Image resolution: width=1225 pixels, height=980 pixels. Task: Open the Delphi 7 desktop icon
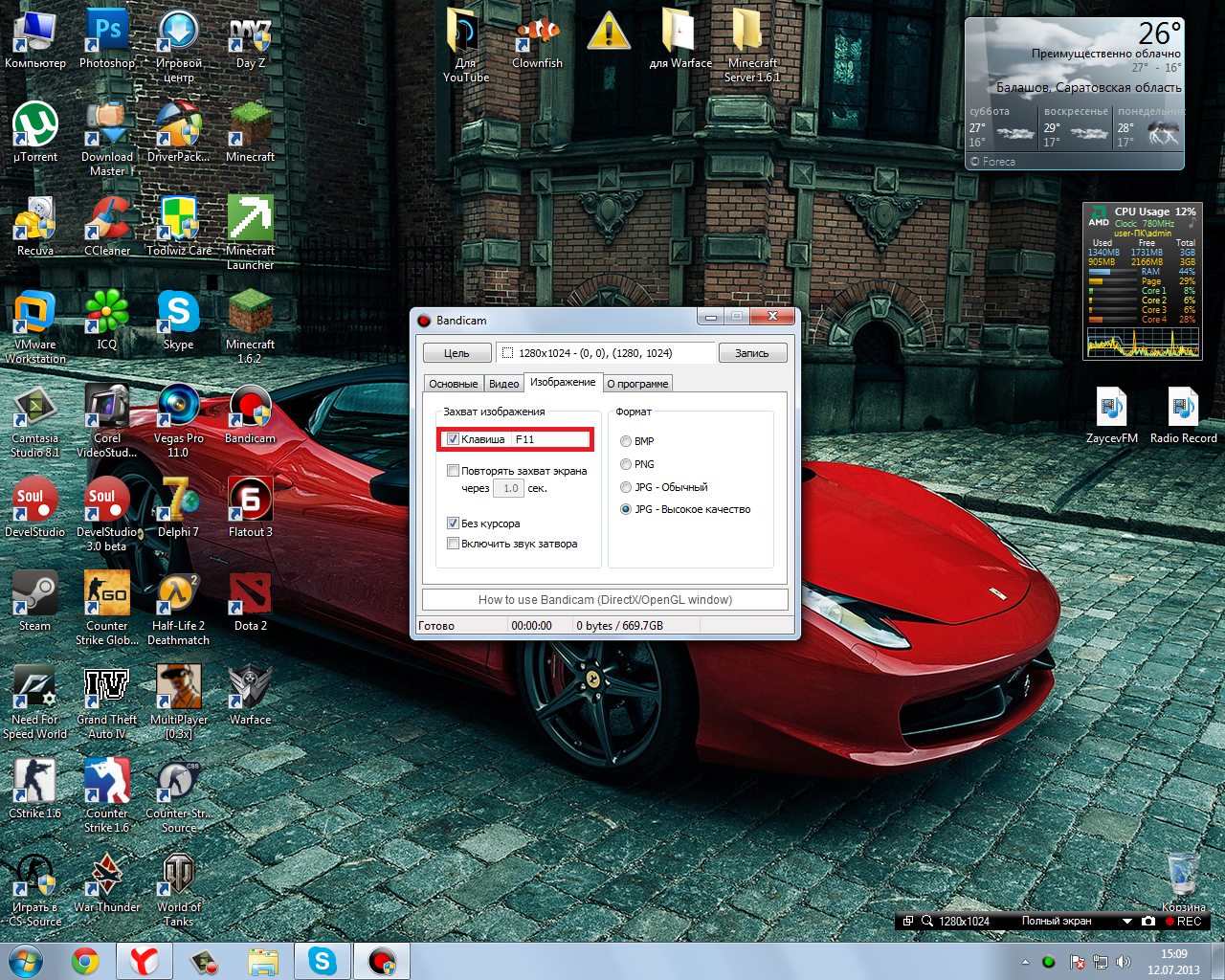[x=179, y=509]
